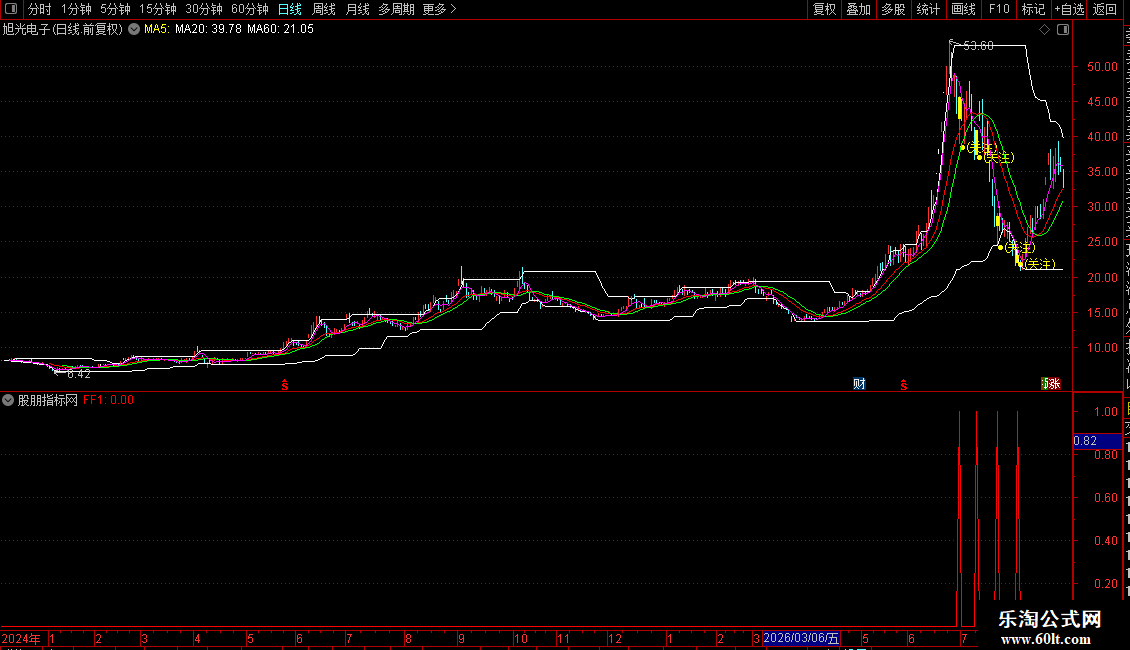This screenshot has width=1130, height=650.
Task: Click the 财 financial report marker
Action: 859,383
